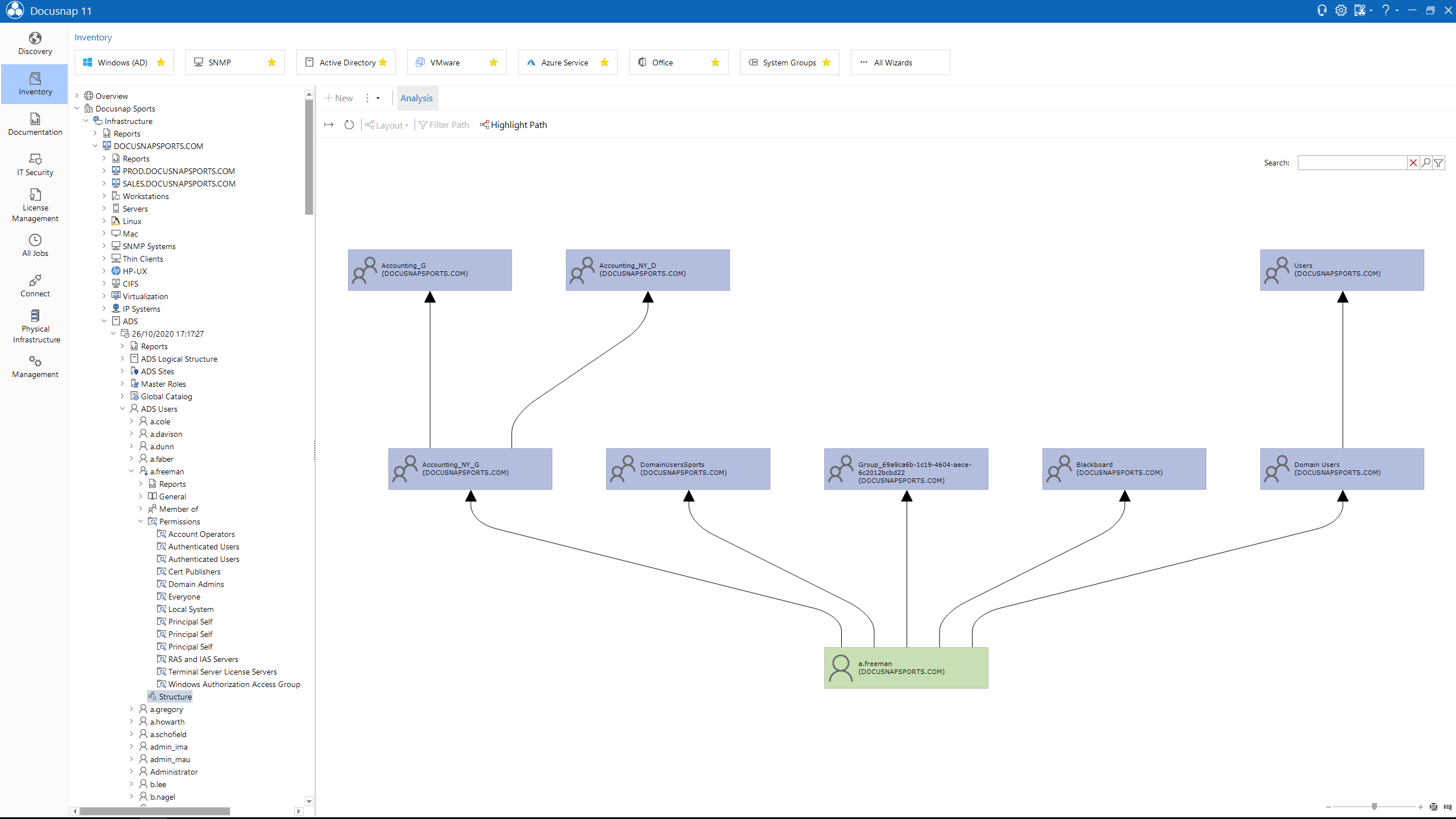Image resolution: width=1456 pixels, height=819 pixels.
Task: Show All Jobs from the sidebar
Action: pyautogui.click(x=35, y=246)
